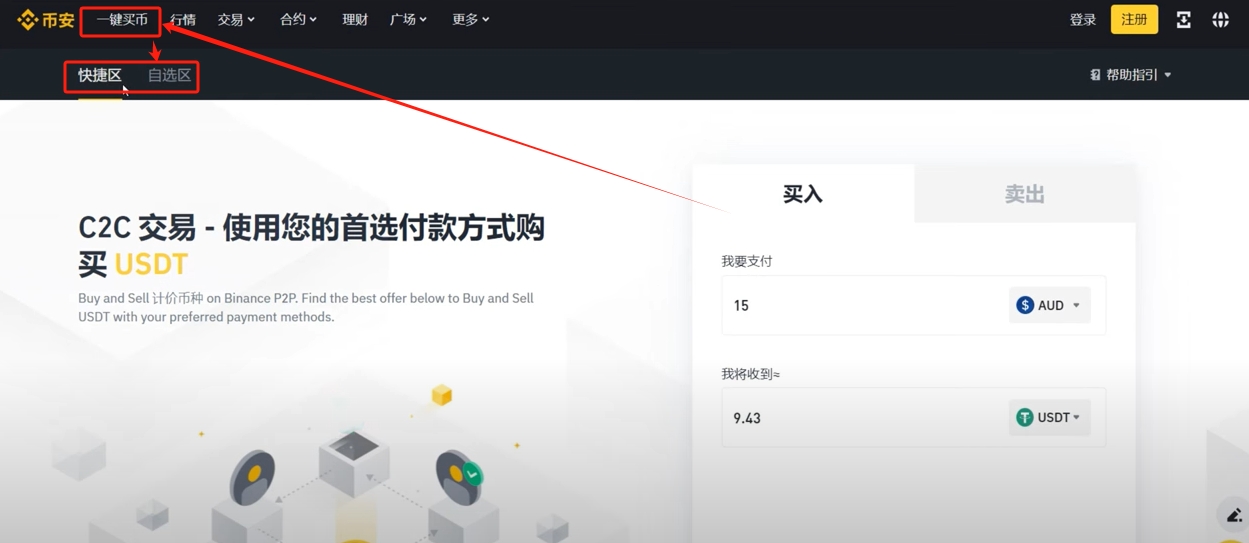Click the AUD dollar currency icon

click(x=1025, y=305)
